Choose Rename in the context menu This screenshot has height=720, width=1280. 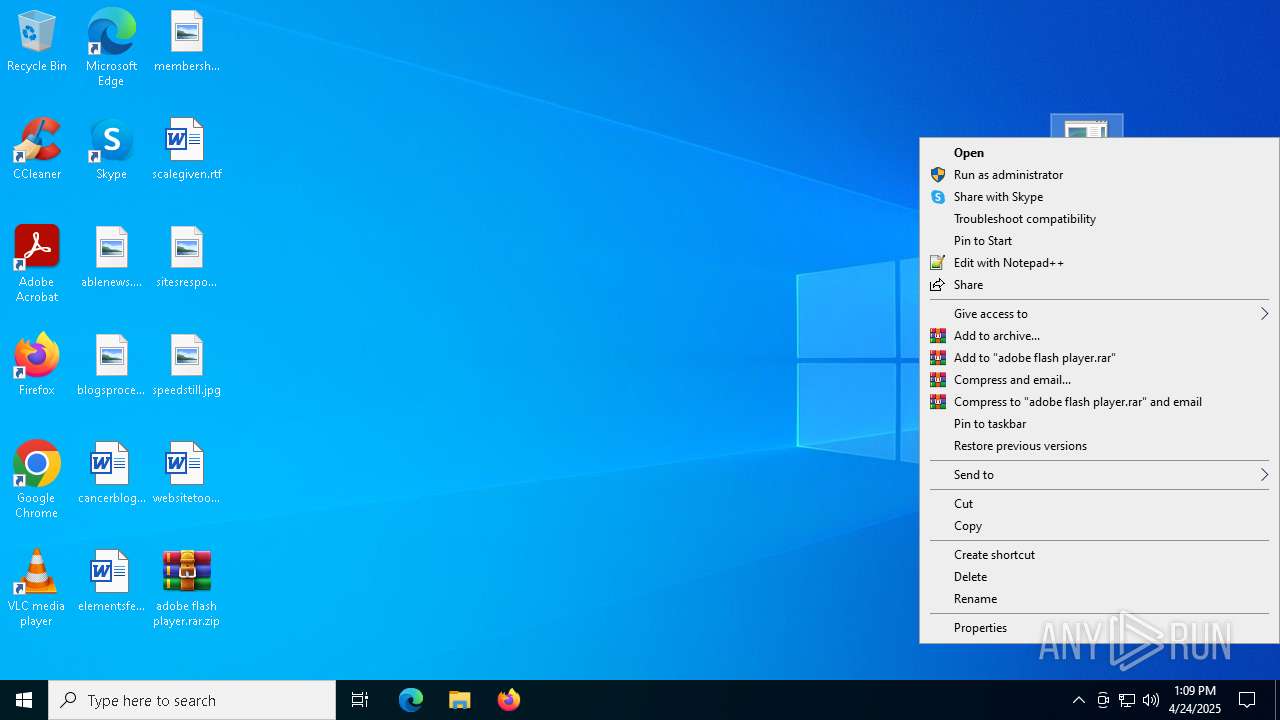tap(1099, 599)
